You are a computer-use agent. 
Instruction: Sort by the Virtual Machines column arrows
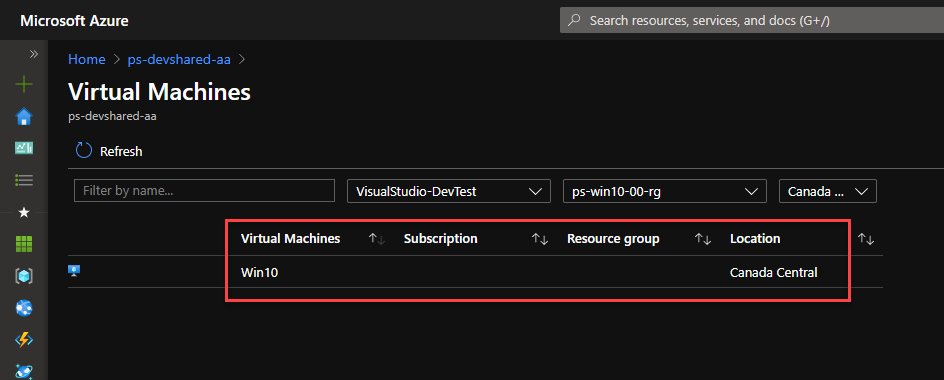point(377,239)
